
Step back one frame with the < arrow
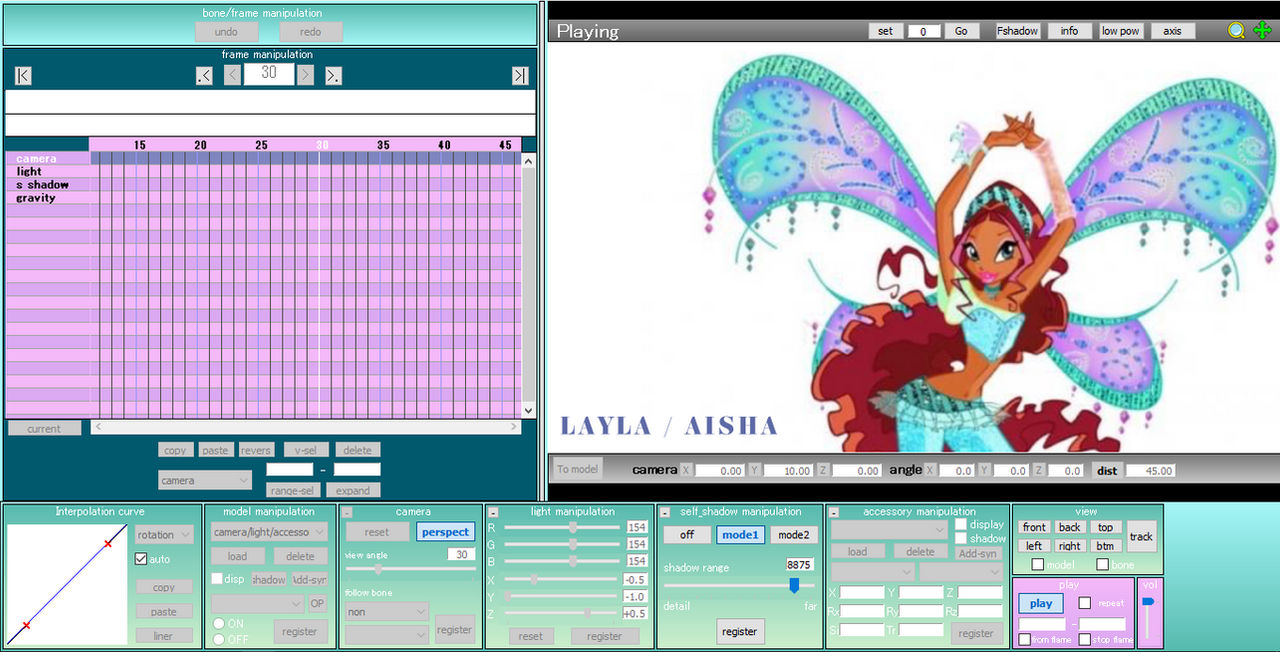[232, 75]
